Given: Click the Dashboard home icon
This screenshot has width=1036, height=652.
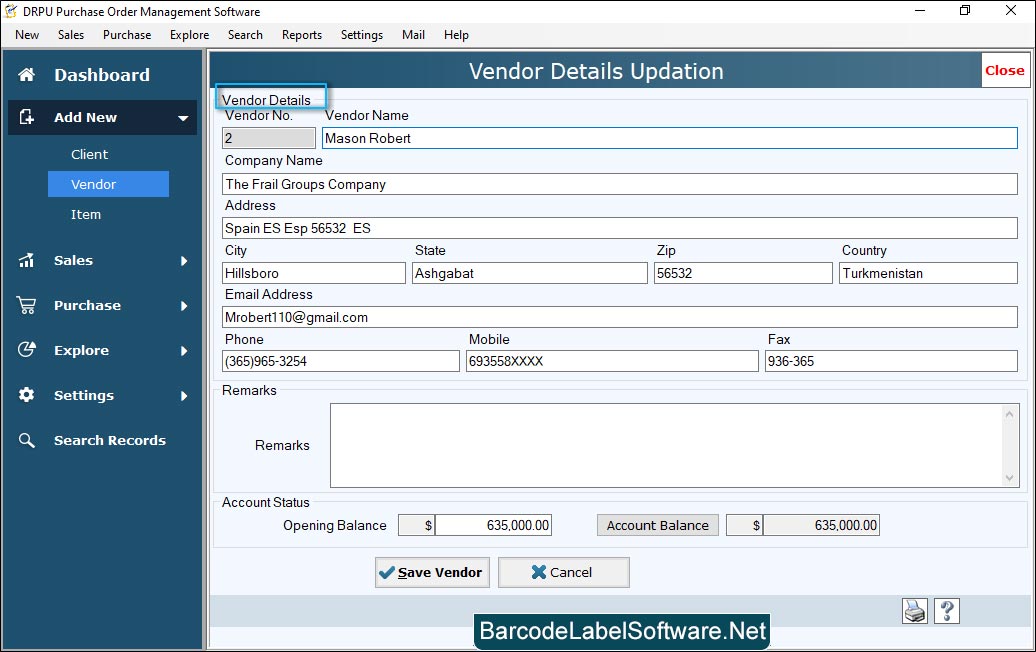Looking at the screenshot, I should [x=27, y=75].
